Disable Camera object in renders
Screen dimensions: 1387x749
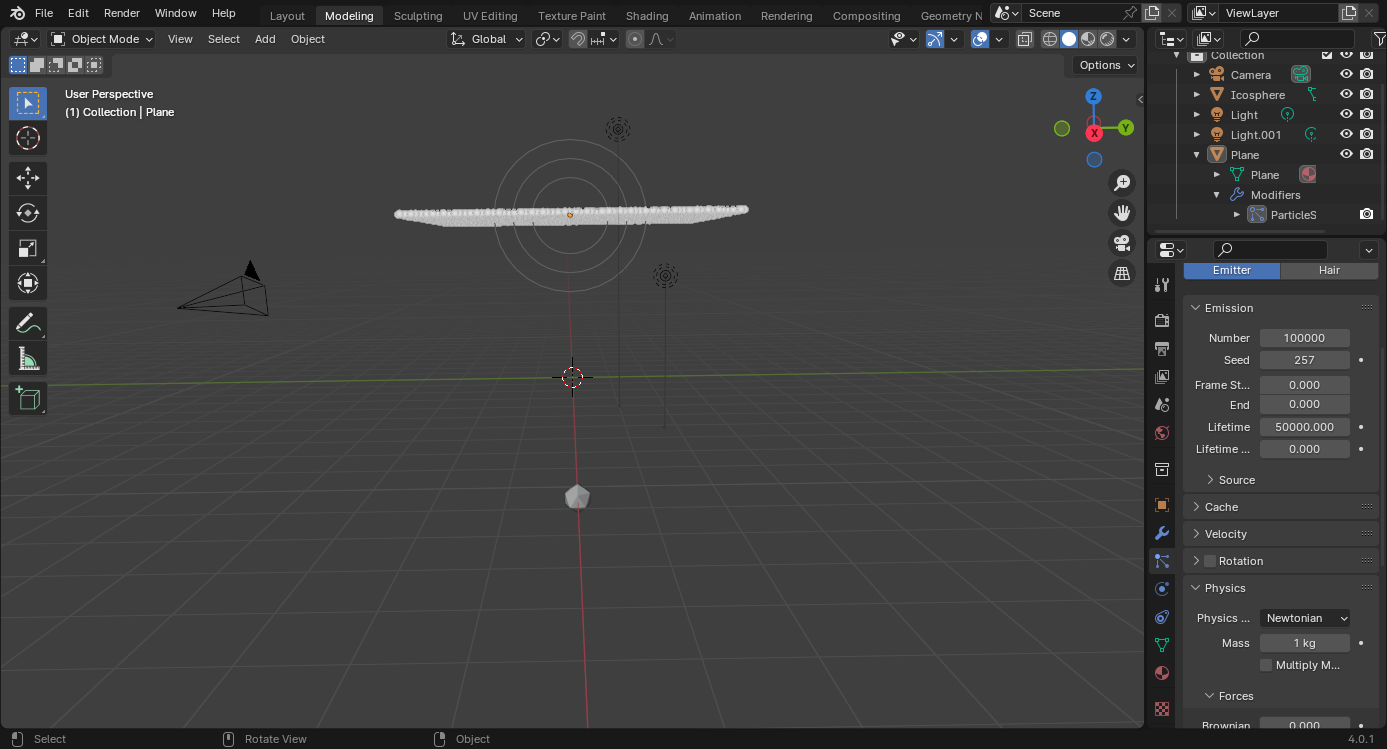click(1367, 74)
